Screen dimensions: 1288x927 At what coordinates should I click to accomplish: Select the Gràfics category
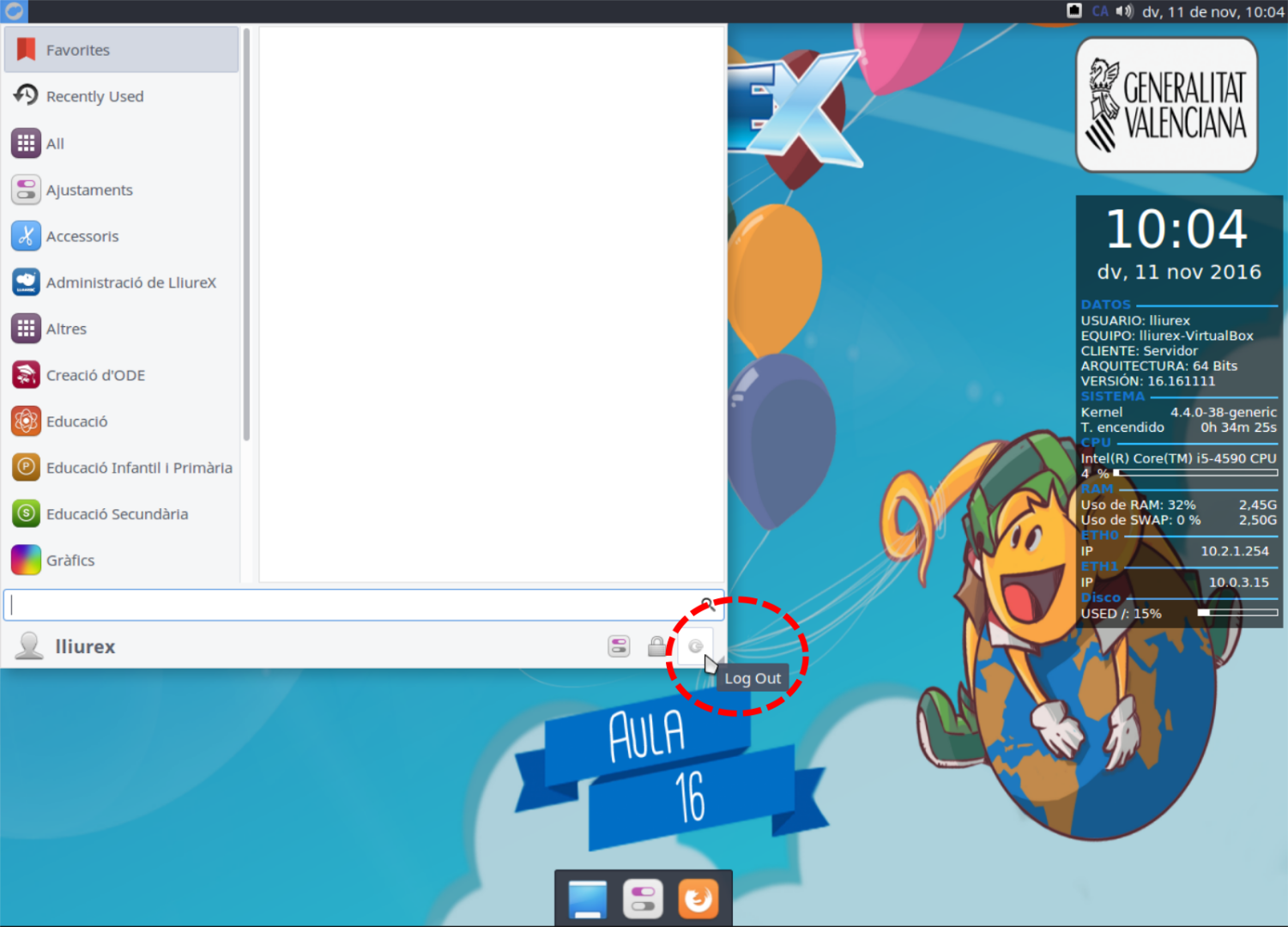coord(121,560)
